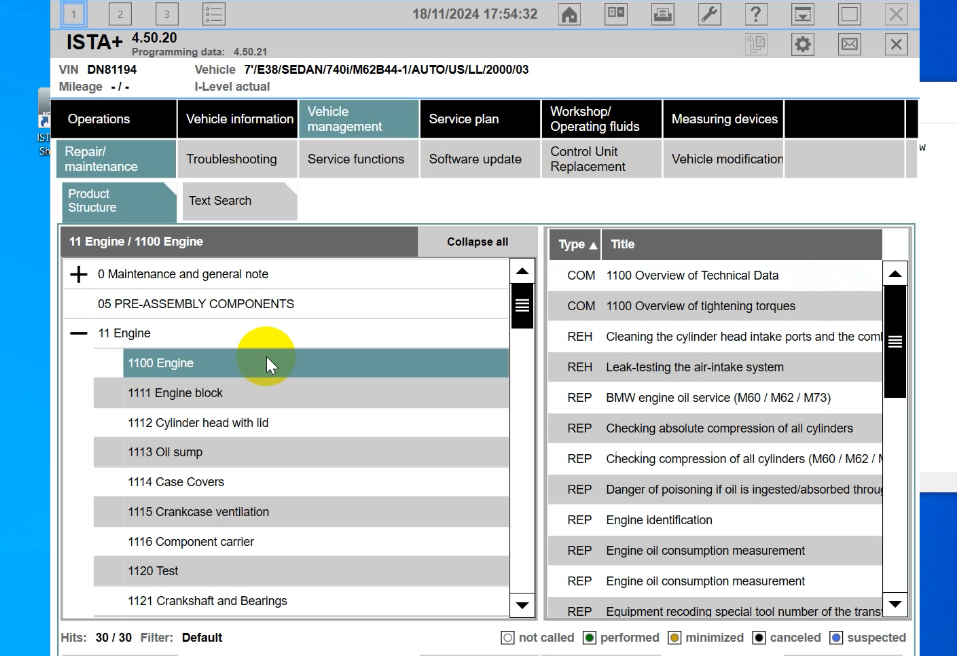Open 'Danger of poisoning if oil is ingested' row
The width and height of the screenshot is (957, 656).
[715, 489]
